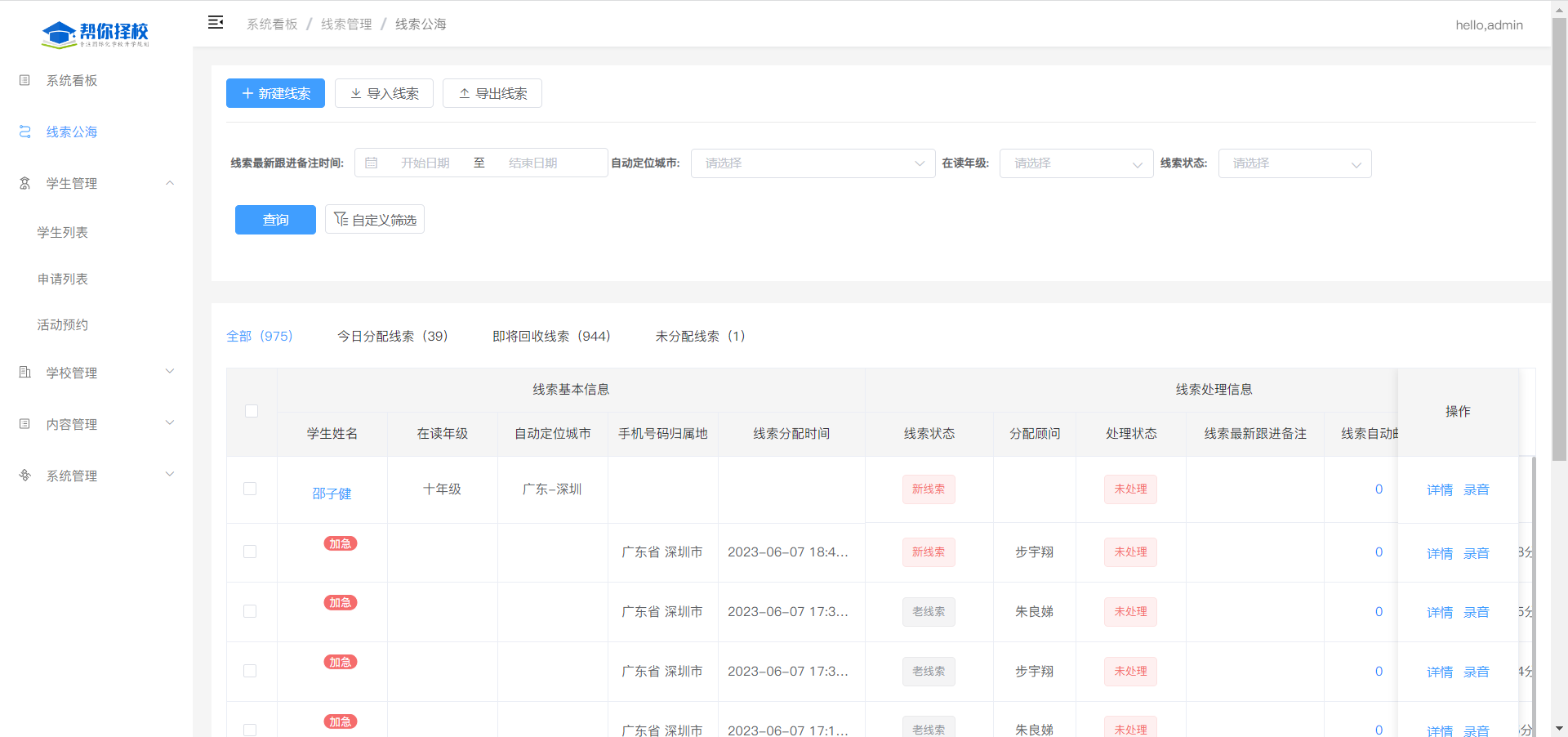The image size is (1568, 737).
Task: Check the checkbox for 朱良娣 17:3... row
Action: 250,611
